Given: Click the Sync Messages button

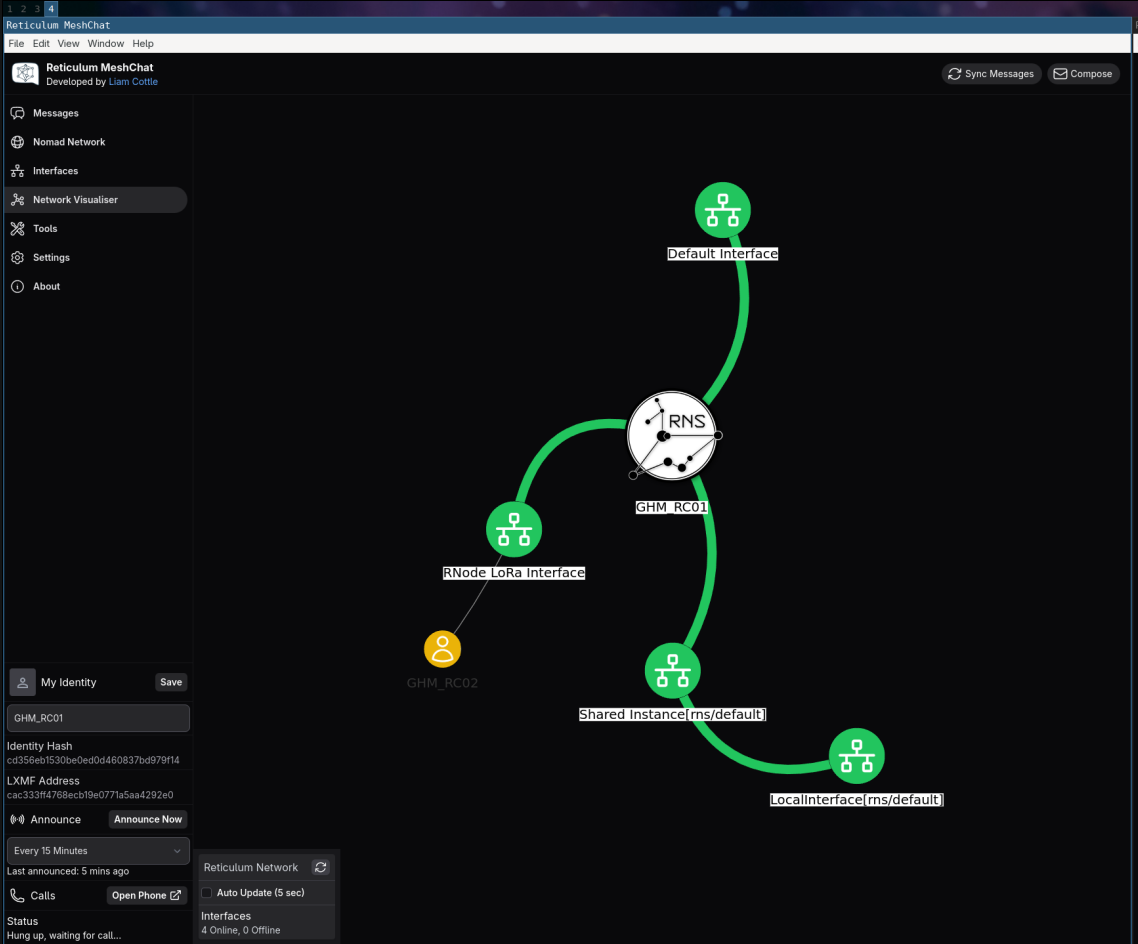Looking at the screenshot, I should click(x=991, y=74).
